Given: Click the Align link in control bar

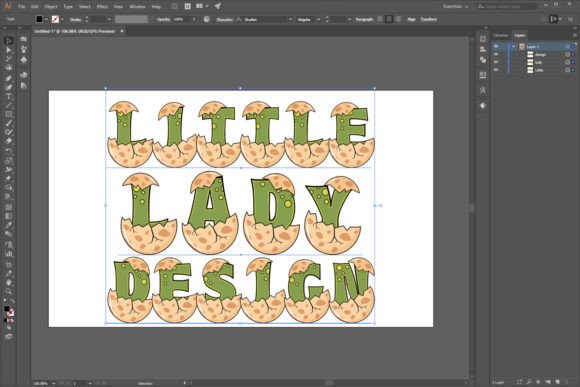Looking at the screenshot, I should [411, 19].
